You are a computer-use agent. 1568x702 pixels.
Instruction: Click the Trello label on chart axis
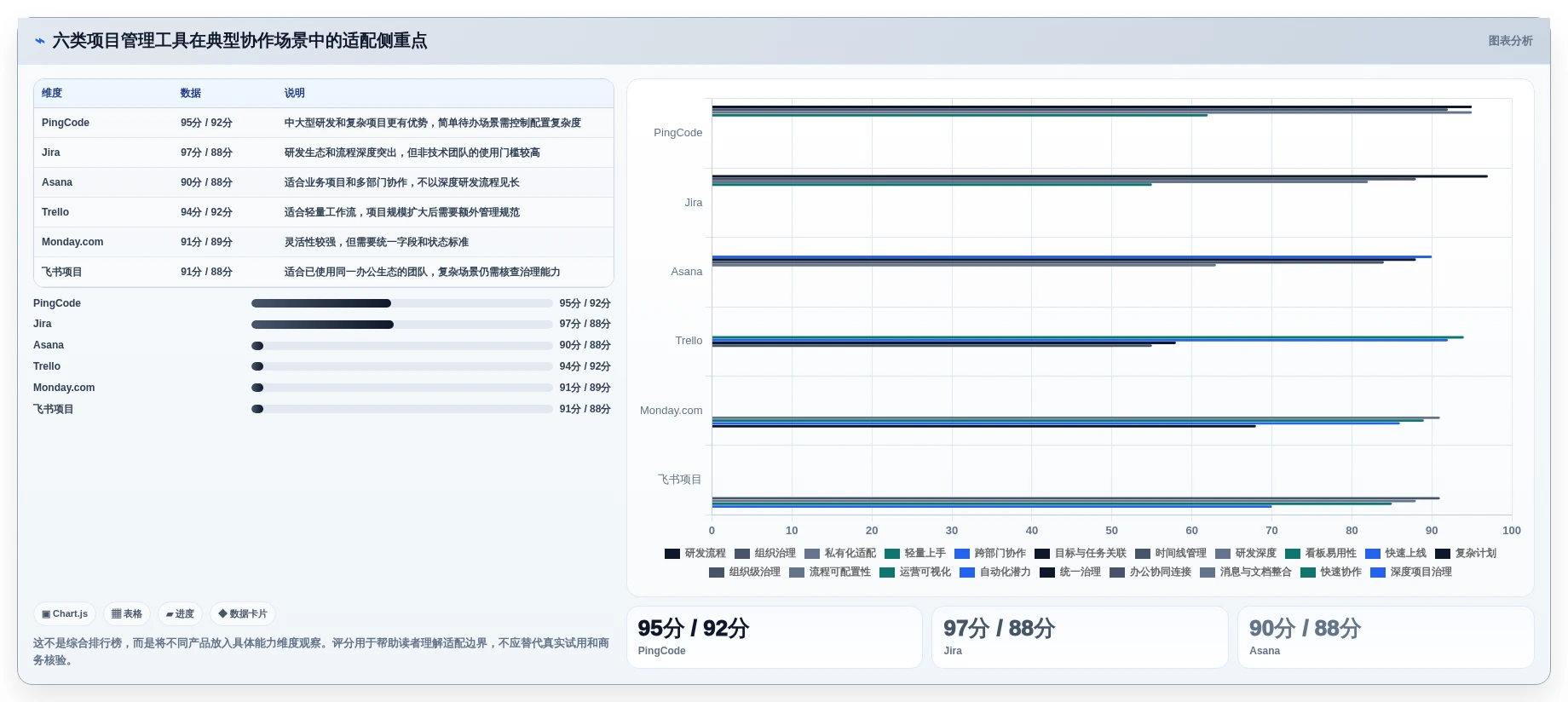click(x=689, y=341)
